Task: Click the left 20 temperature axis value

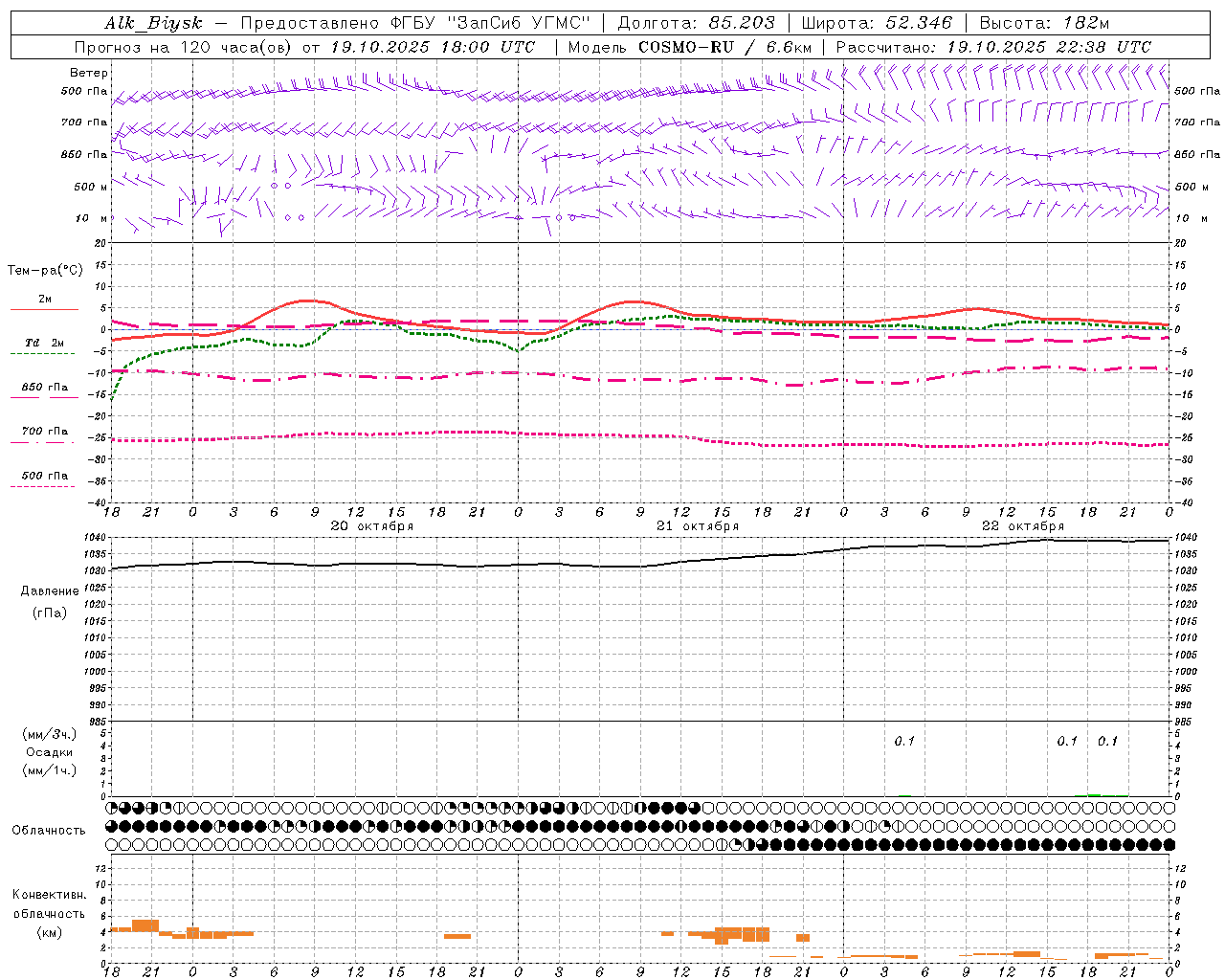Action: (100, 244)
